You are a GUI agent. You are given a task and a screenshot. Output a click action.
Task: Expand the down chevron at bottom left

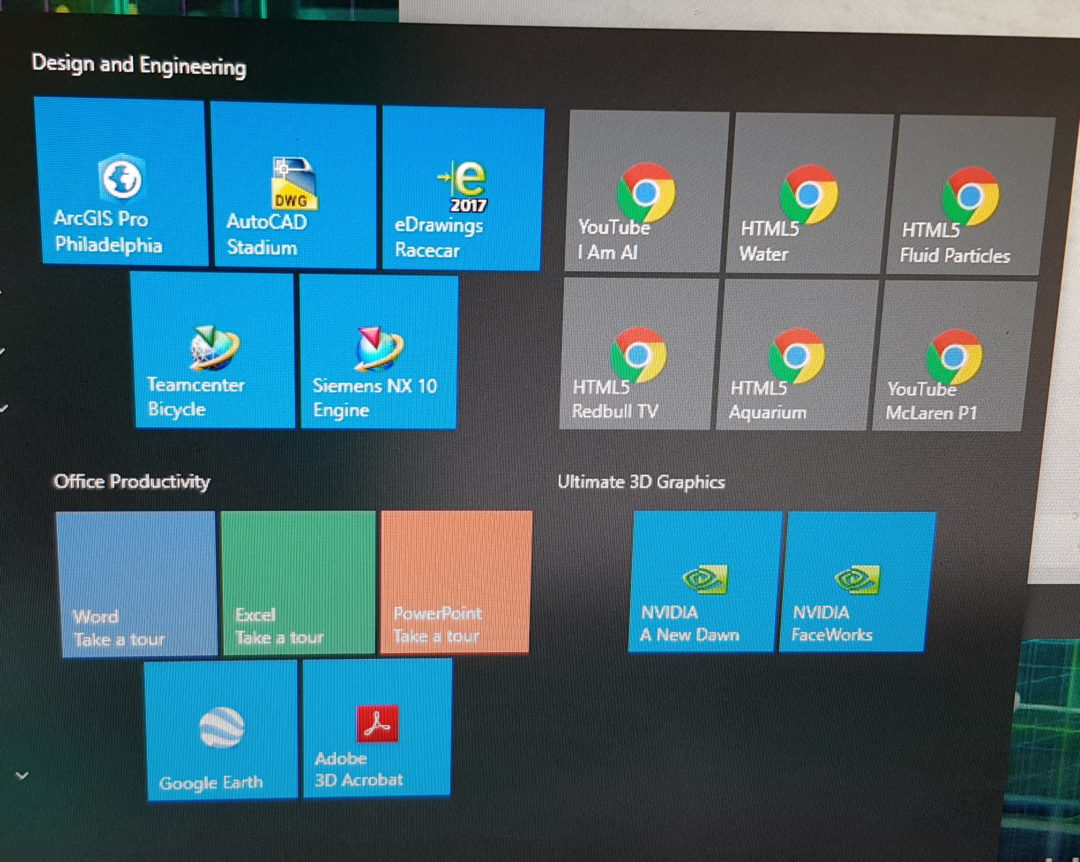[21, 775]
